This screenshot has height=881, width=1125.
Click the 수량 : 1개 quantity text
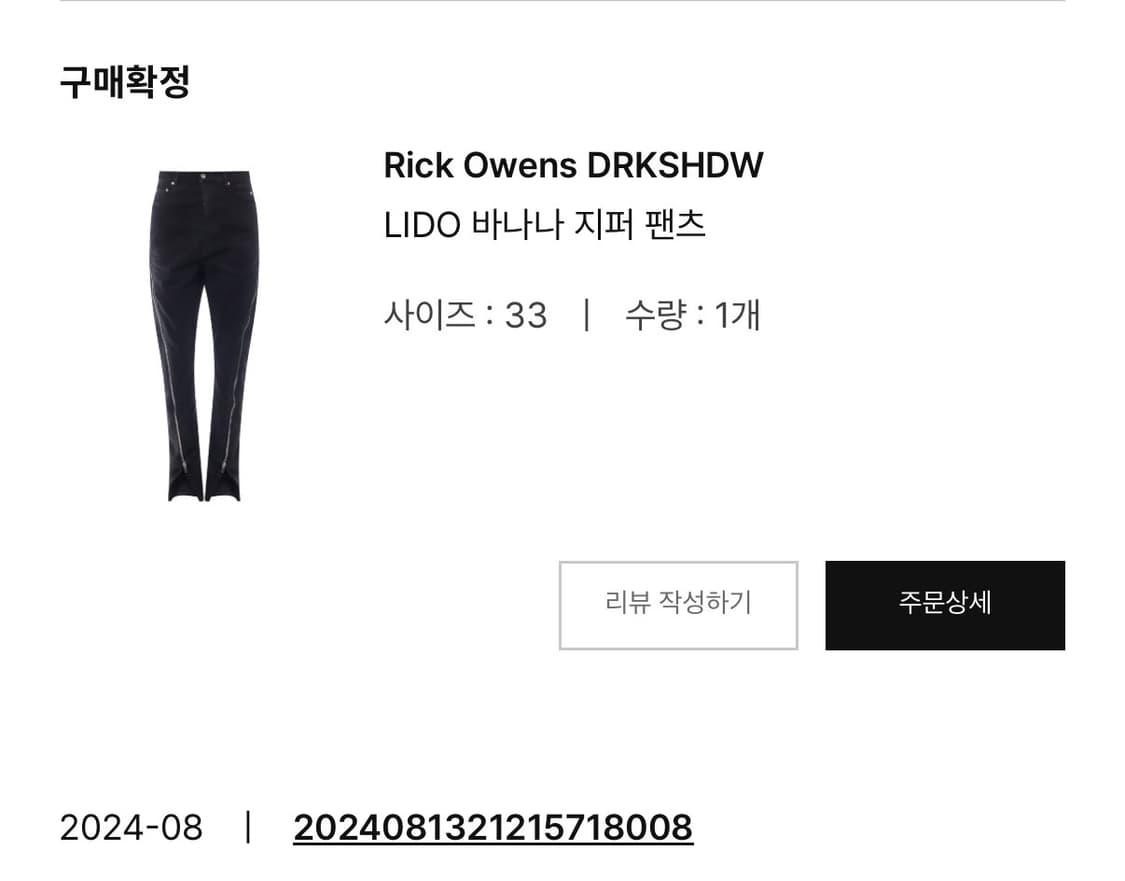pyautogui.click(x=692, y=314)
